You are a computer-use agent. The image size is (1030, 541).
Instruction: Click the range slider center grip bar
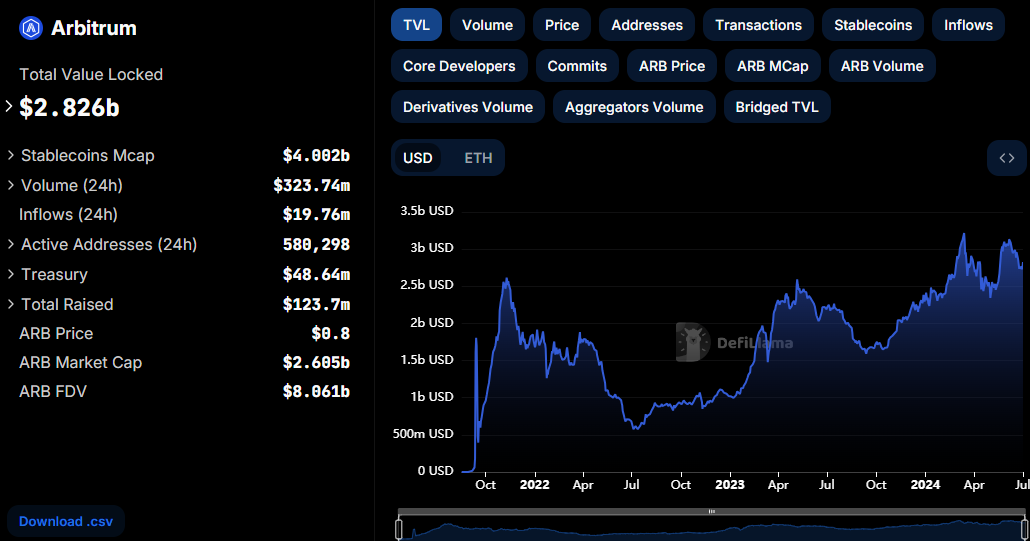tap(711, 511)
